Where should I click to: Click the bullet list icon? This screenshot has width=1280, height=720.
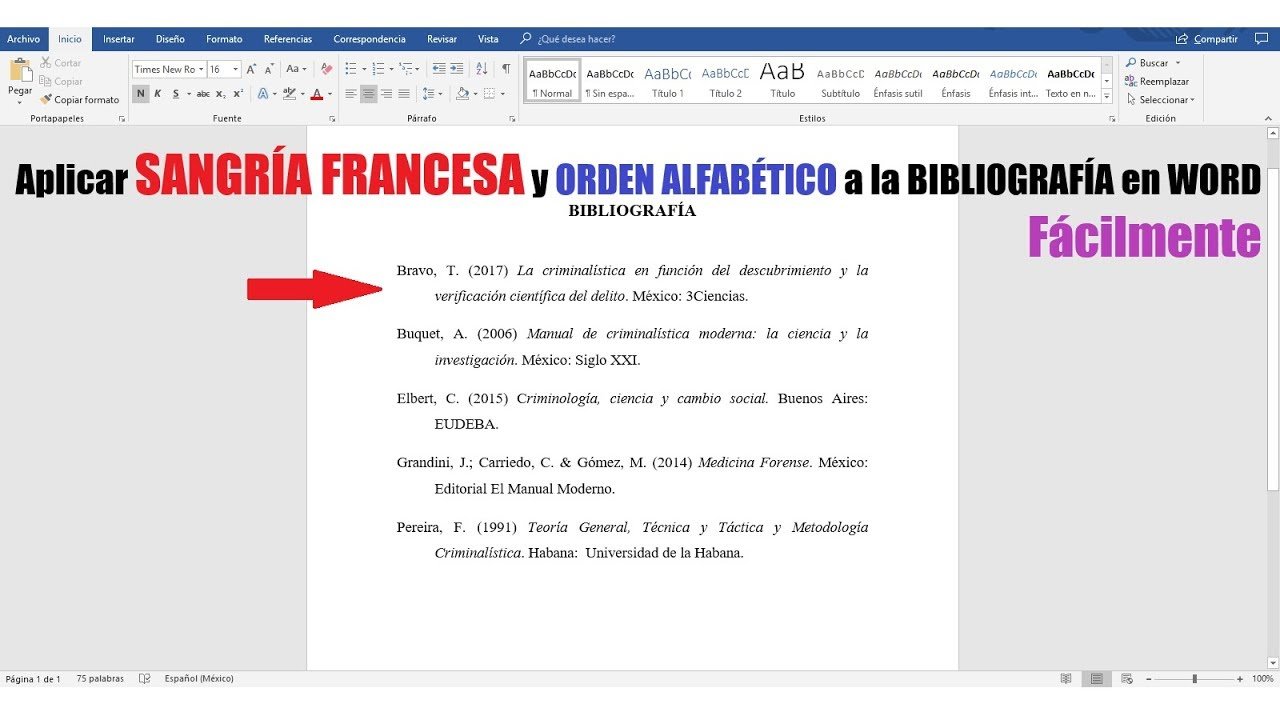pos(351,69)
